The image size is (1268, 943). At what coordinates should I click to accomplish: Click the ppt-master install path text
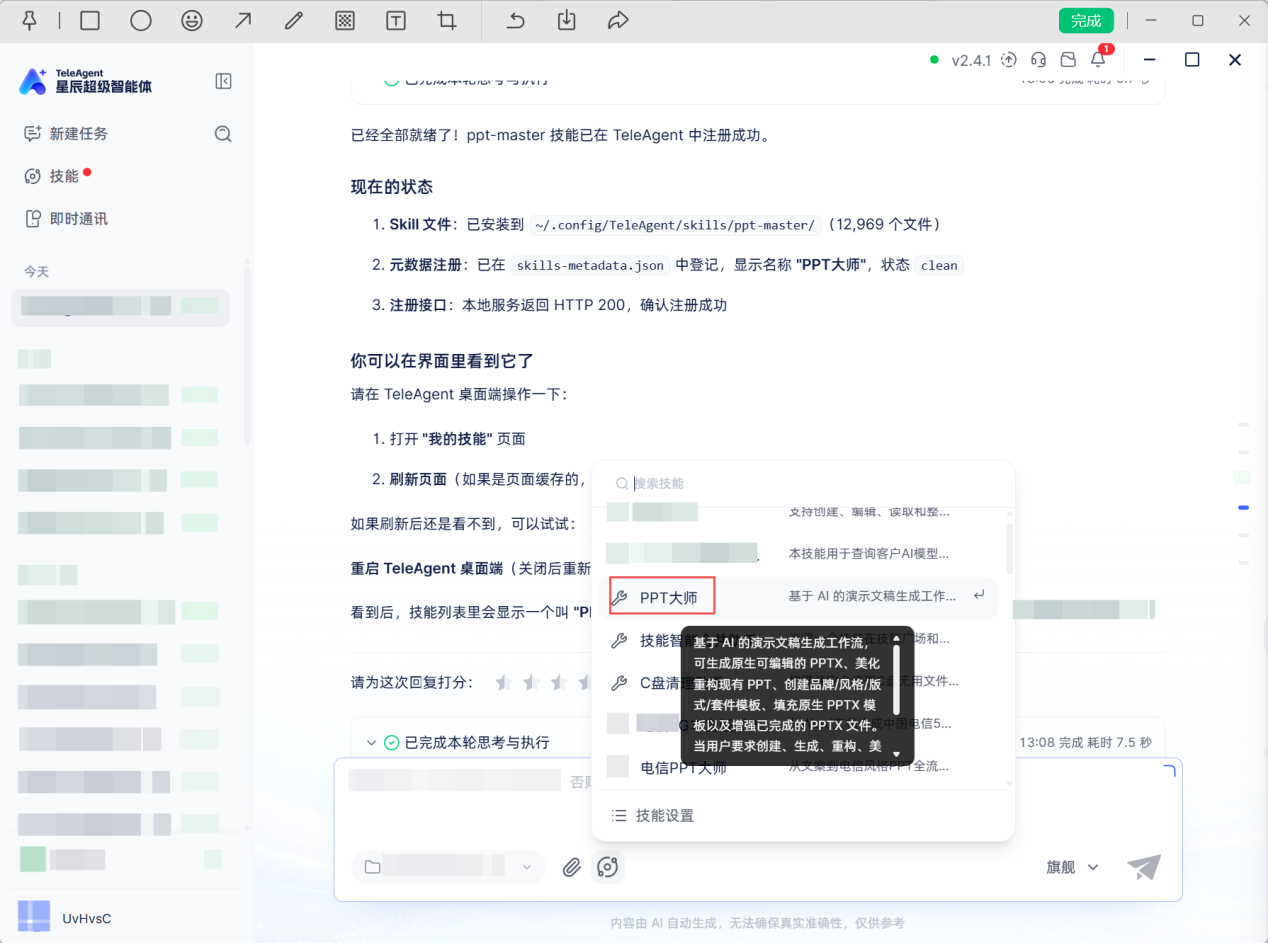[675, 225]
